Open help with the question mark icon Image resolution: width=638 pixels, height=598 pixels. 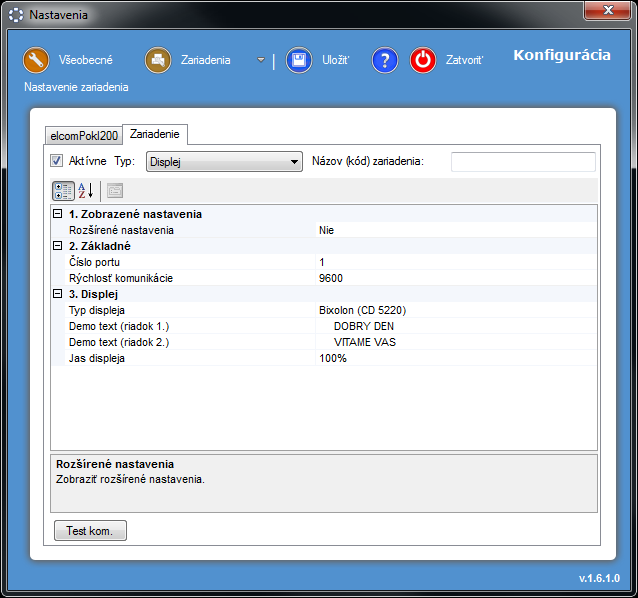pos(385,60)
